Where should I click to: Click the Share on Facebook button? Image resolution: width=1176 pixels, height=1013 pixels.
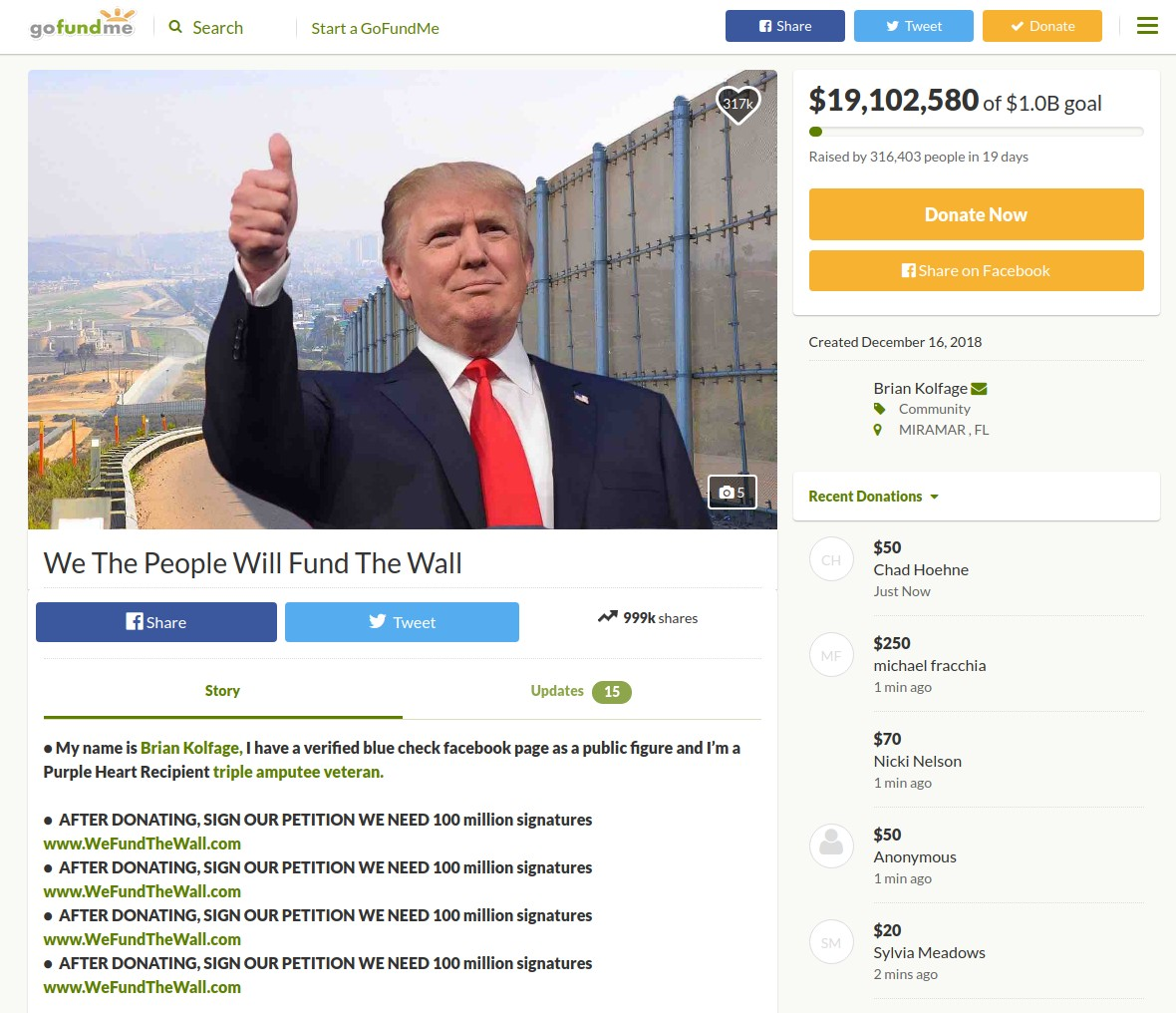coord(976,271)
